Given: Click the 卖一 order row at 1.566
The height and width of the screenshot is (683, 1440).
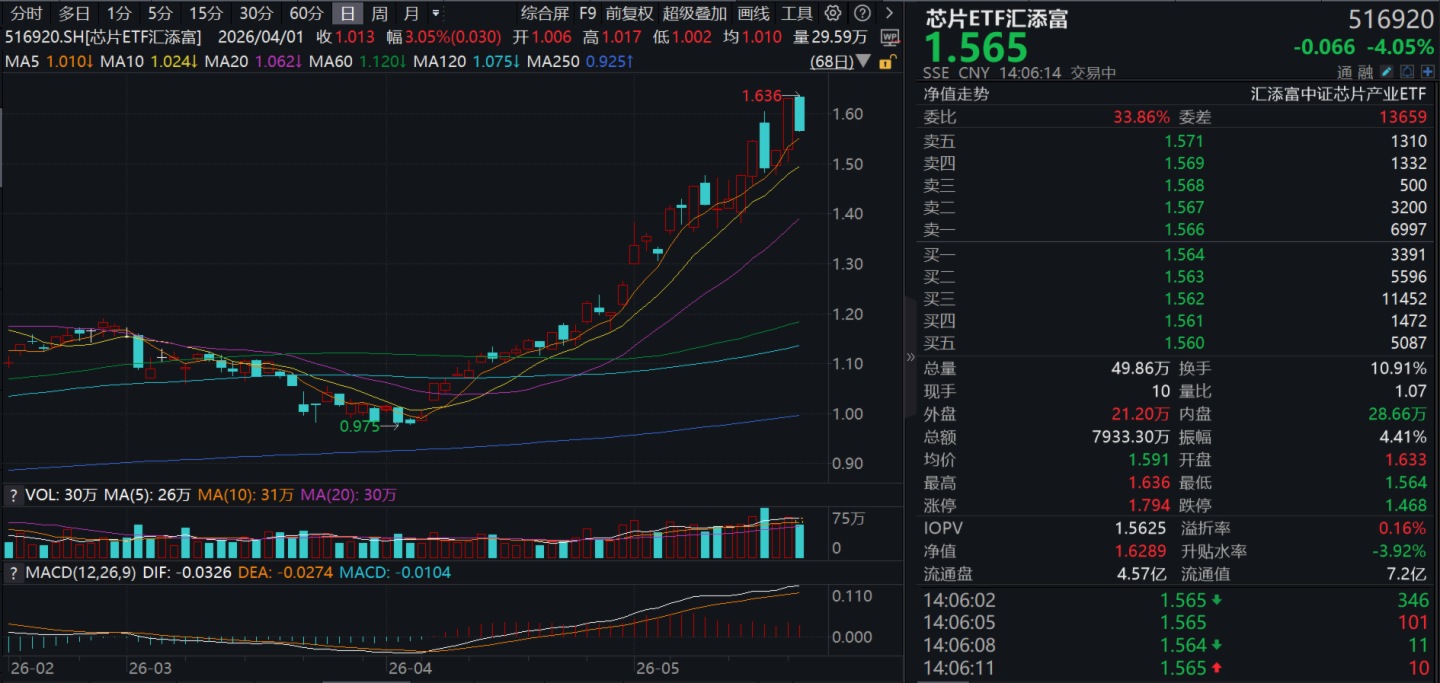Looking at the screenshot, I should coord(1175,229).
